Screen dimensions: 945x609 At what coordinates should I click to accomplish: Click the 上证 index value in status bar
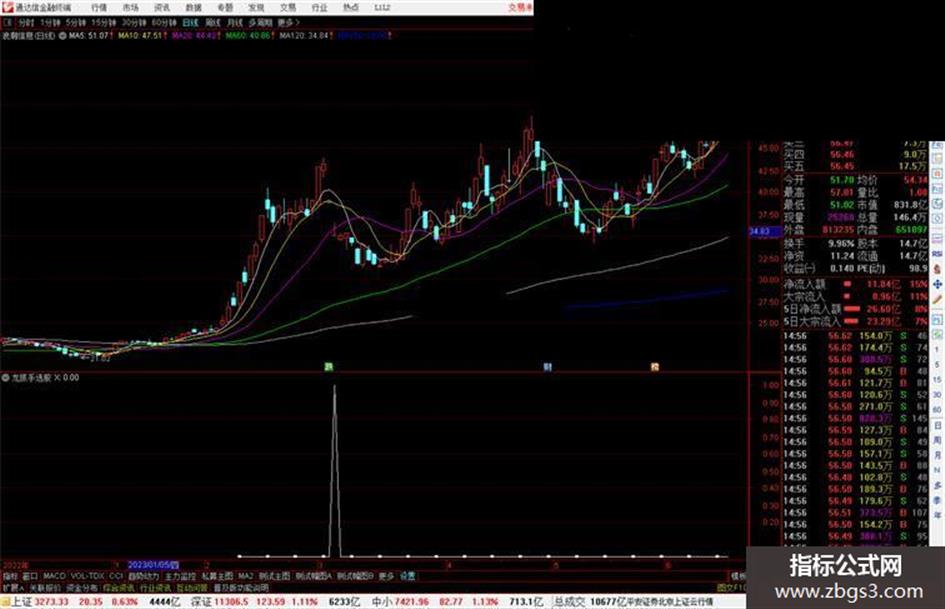(x=52, y=602)
